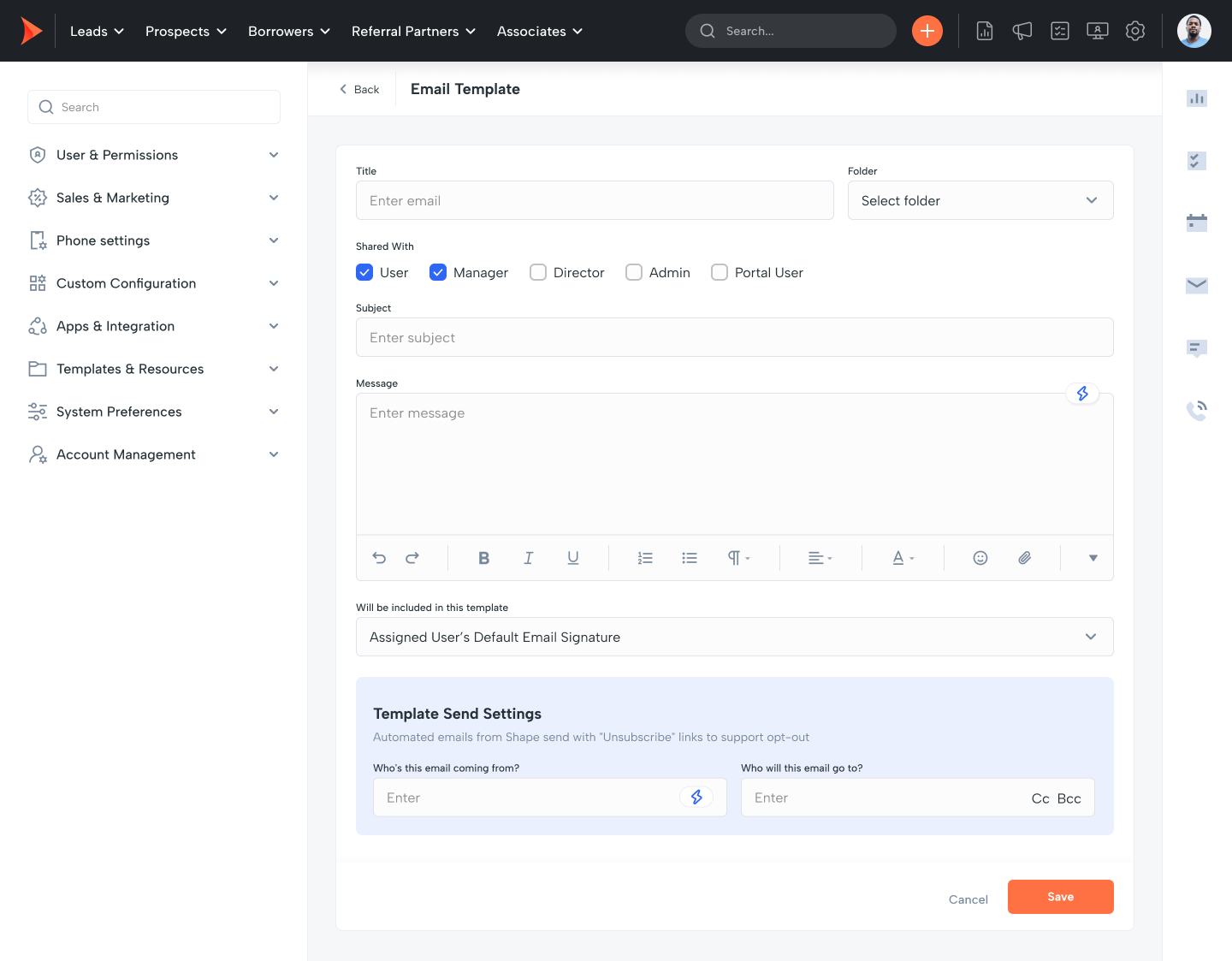This screenshot has width=1232, height=961.
Task: Click the Save button
Action: (x=1060, y=897)
